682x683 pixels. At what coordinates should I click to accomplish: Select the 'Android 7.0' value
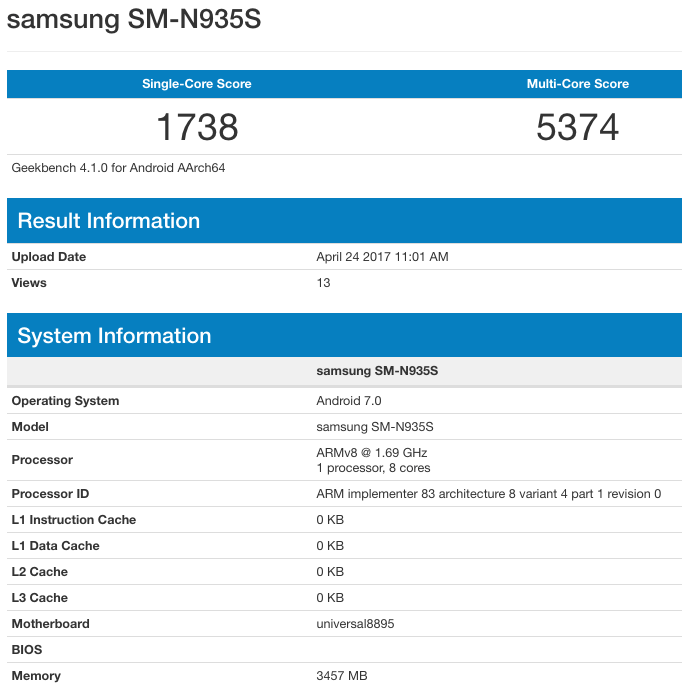349,401
